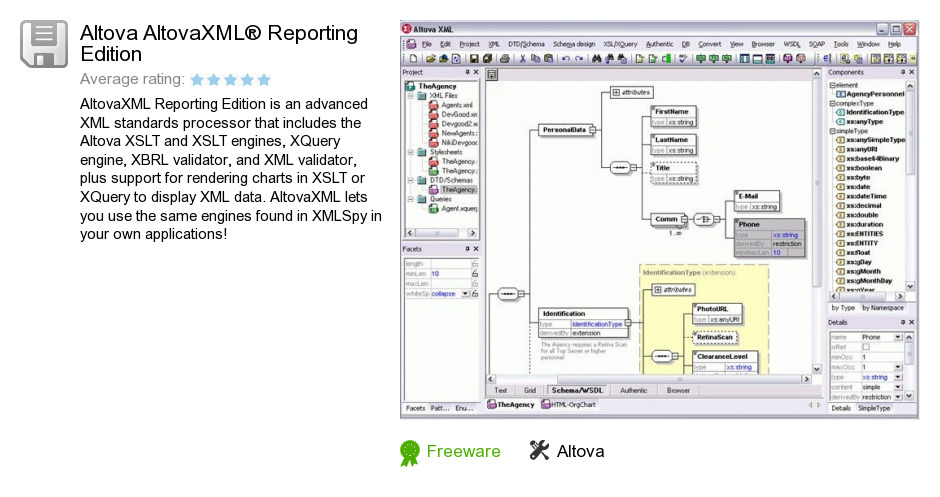The image size is (940, 497).
Task: Toggle lock icon on whiteSp facet
Action: coord(475,294)
